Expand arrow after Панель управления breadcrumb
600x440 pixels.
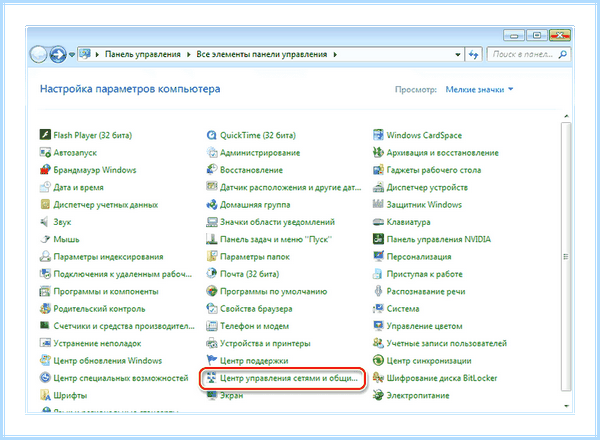click(x=189, y=55)
